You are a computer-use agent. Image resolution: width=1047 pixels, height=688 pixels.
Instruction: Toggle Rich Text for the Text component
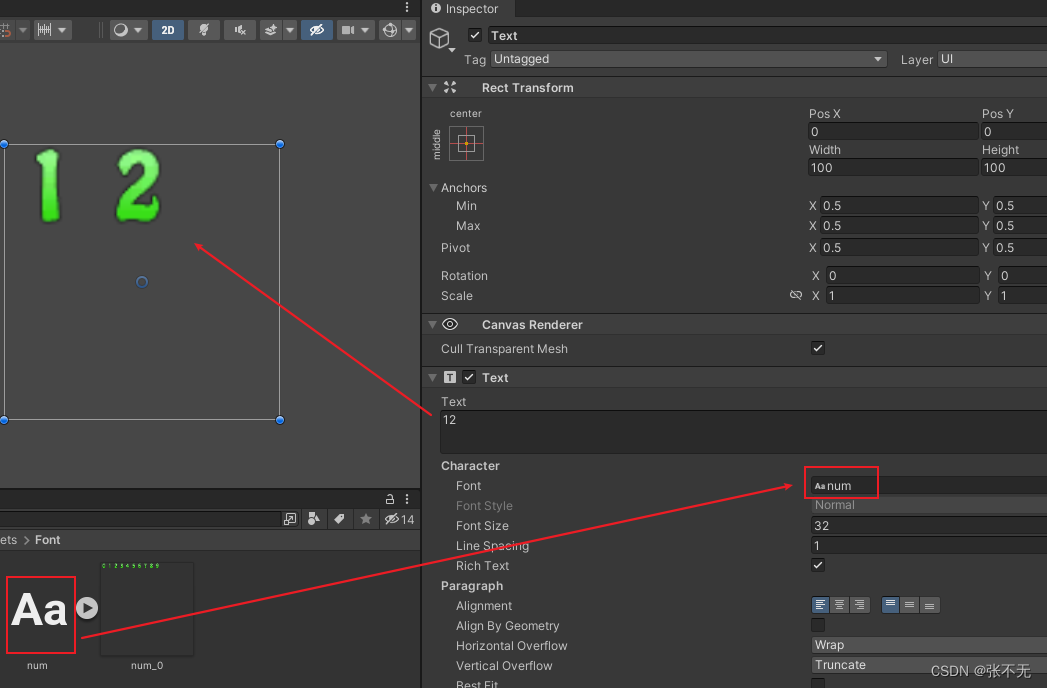point(818,565)
